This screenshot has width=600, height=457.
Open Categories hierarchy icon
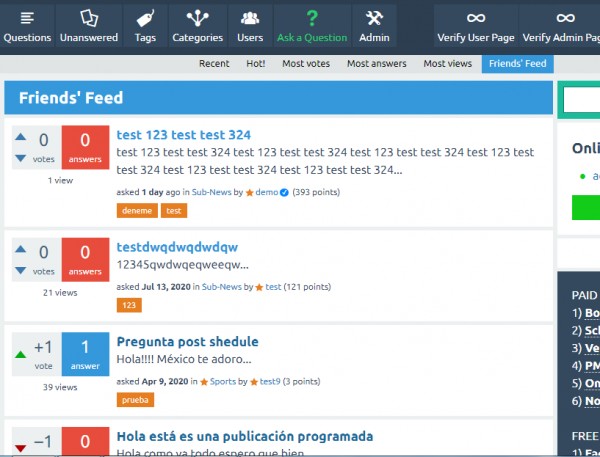click(197, 18)
